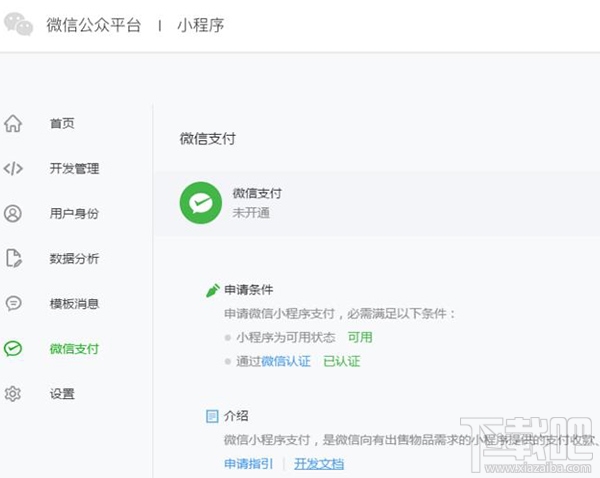Click the 未开通 status text
600x478 pixels.
tap(251, 213)
